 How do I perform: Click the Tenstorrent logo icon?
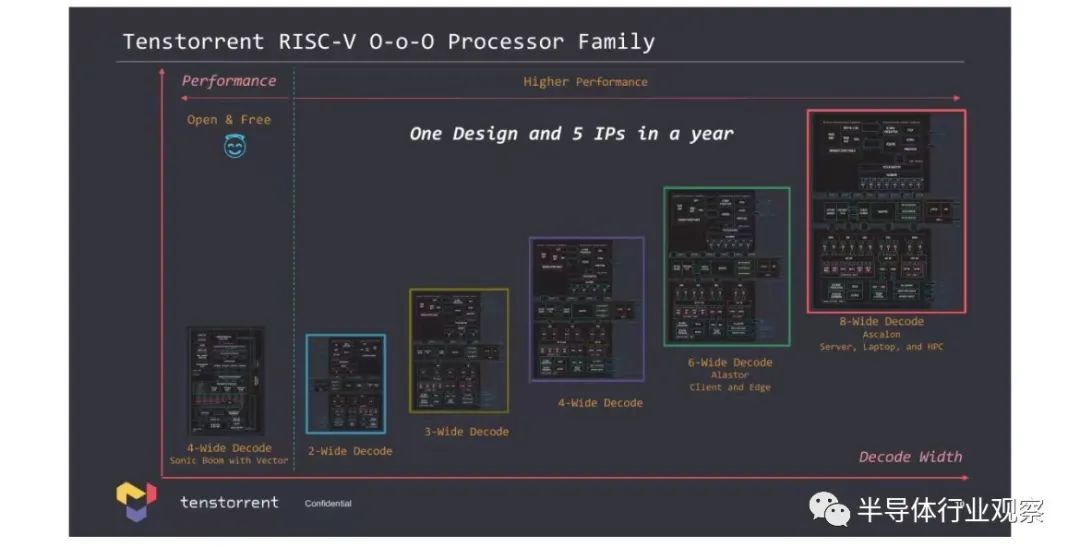[x=136, y=501]
